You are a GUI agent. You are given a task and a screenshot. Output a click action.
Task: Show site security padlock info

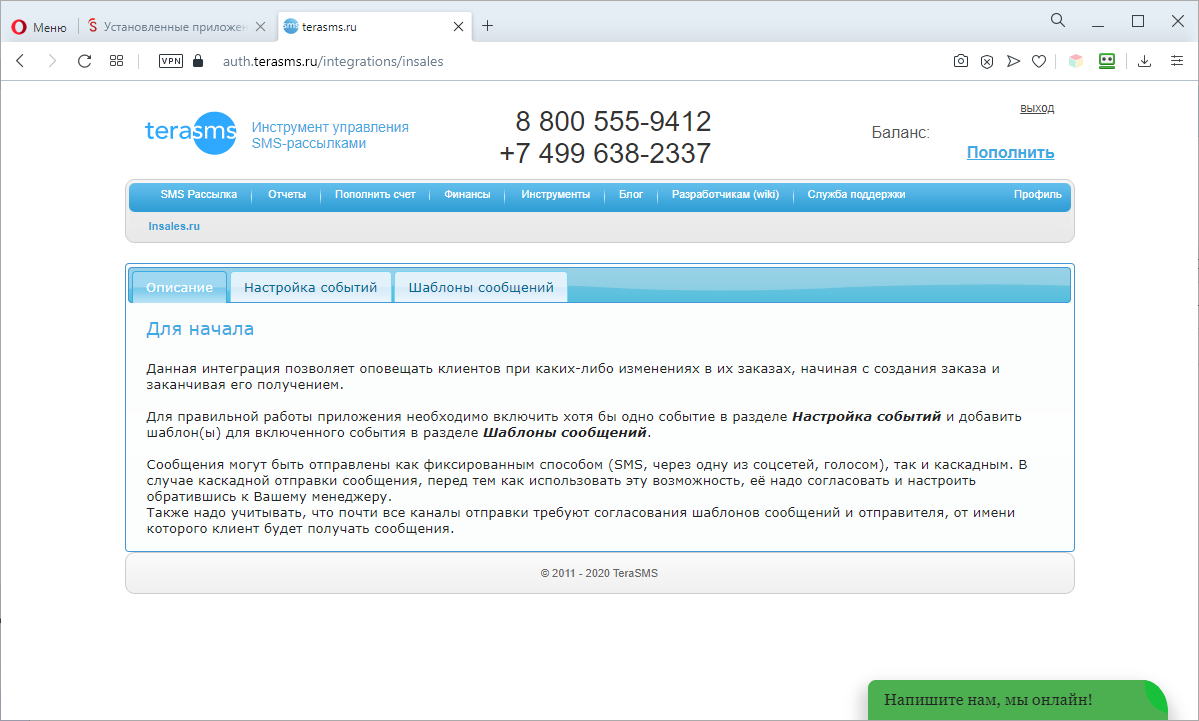pyautogui.click(x=198, y=61)
